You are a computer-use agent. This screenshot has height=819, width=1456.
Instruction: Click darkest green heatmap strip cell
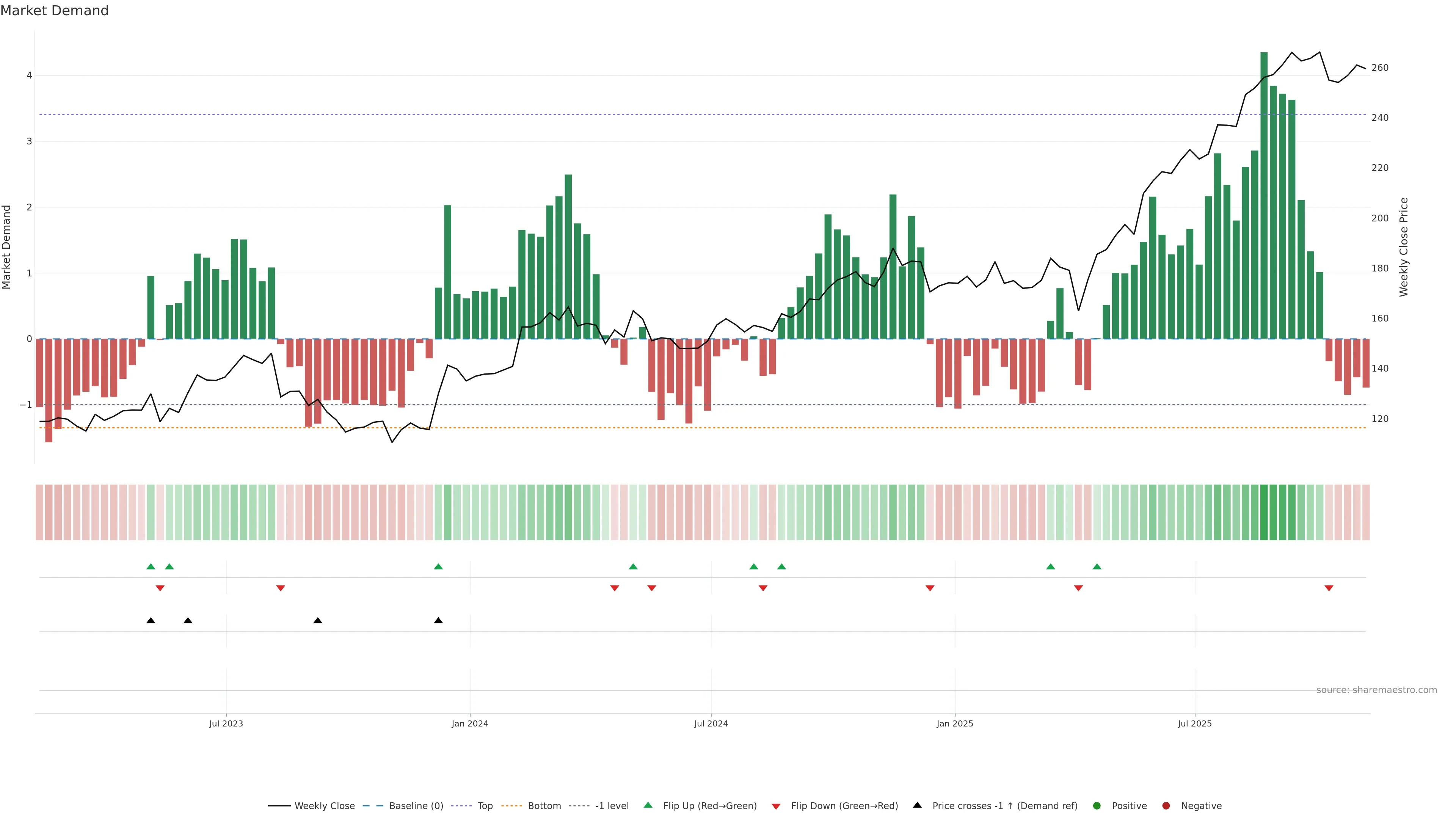[1264, 512]
